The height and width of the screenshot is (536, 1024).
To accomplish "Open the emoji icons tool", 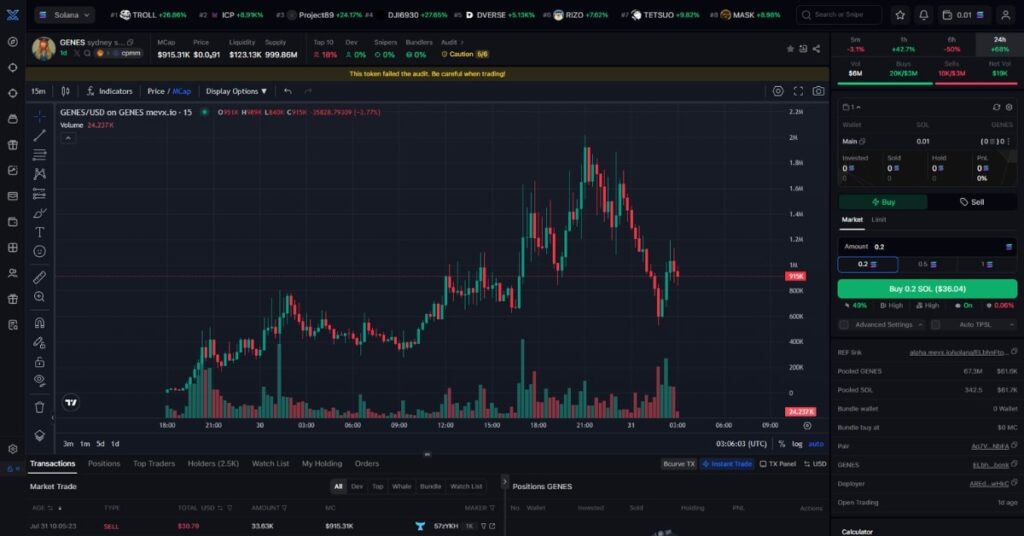I will click(x=40, y=251).
